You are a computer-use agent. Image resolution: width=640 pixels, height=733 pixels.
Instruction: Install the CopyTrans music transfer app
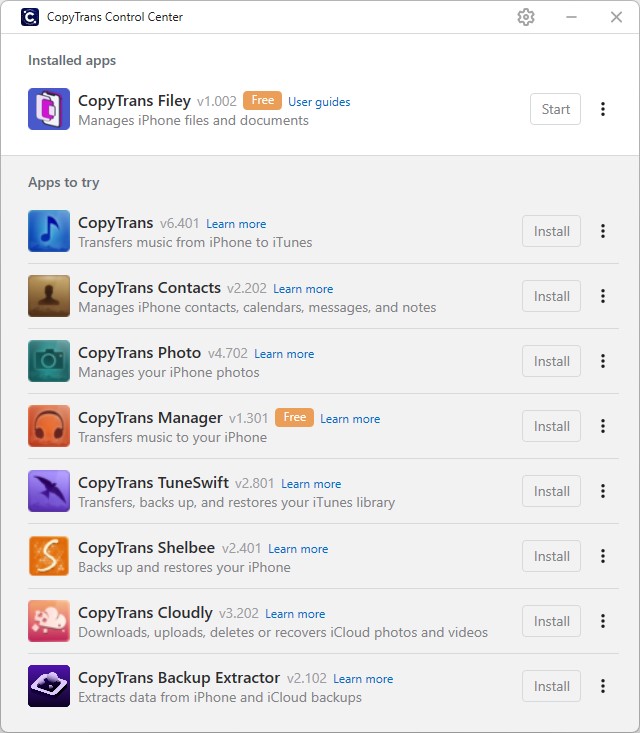coord(552,231)
